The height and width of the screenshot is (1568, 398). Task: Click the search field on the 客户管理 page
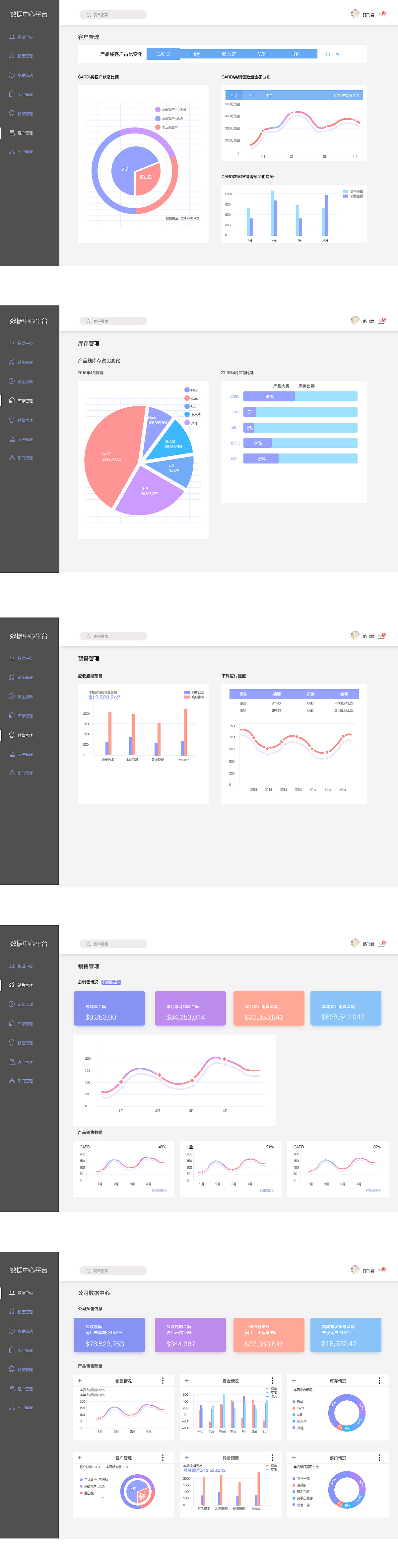[x=113, y=15]
